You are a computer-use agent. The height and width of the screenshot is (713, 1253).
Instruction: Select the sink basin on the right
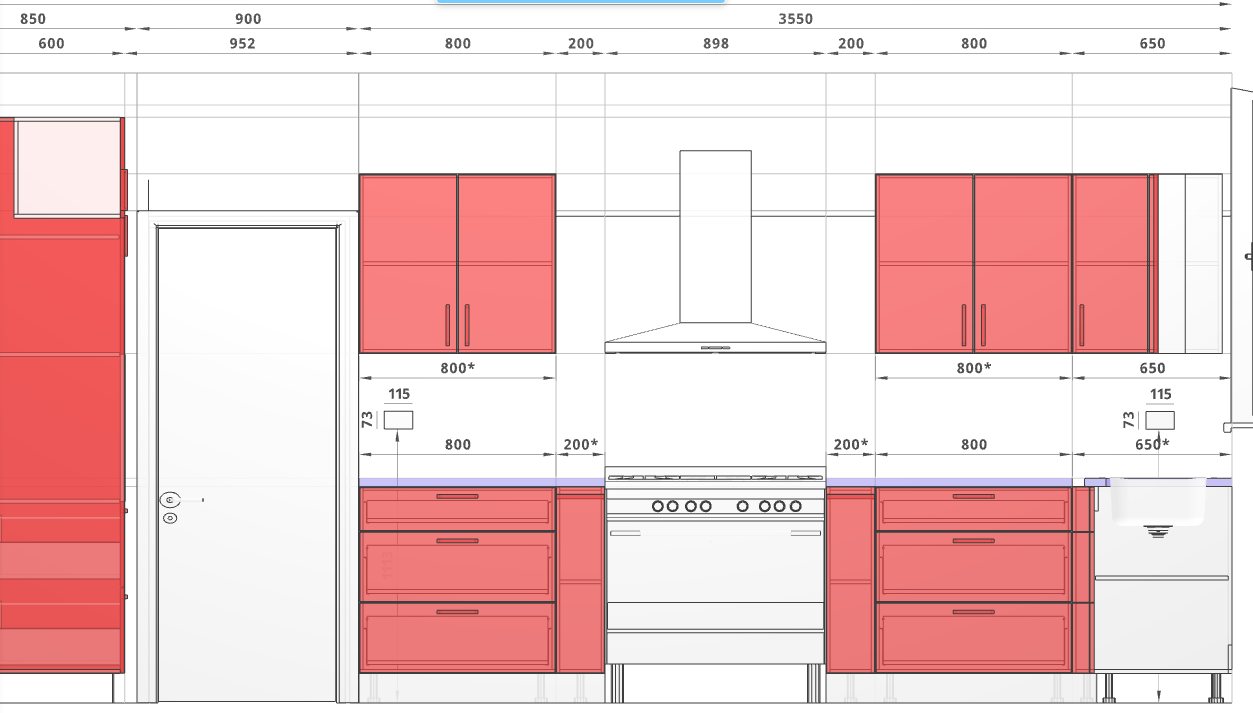tap(1157, 502)
